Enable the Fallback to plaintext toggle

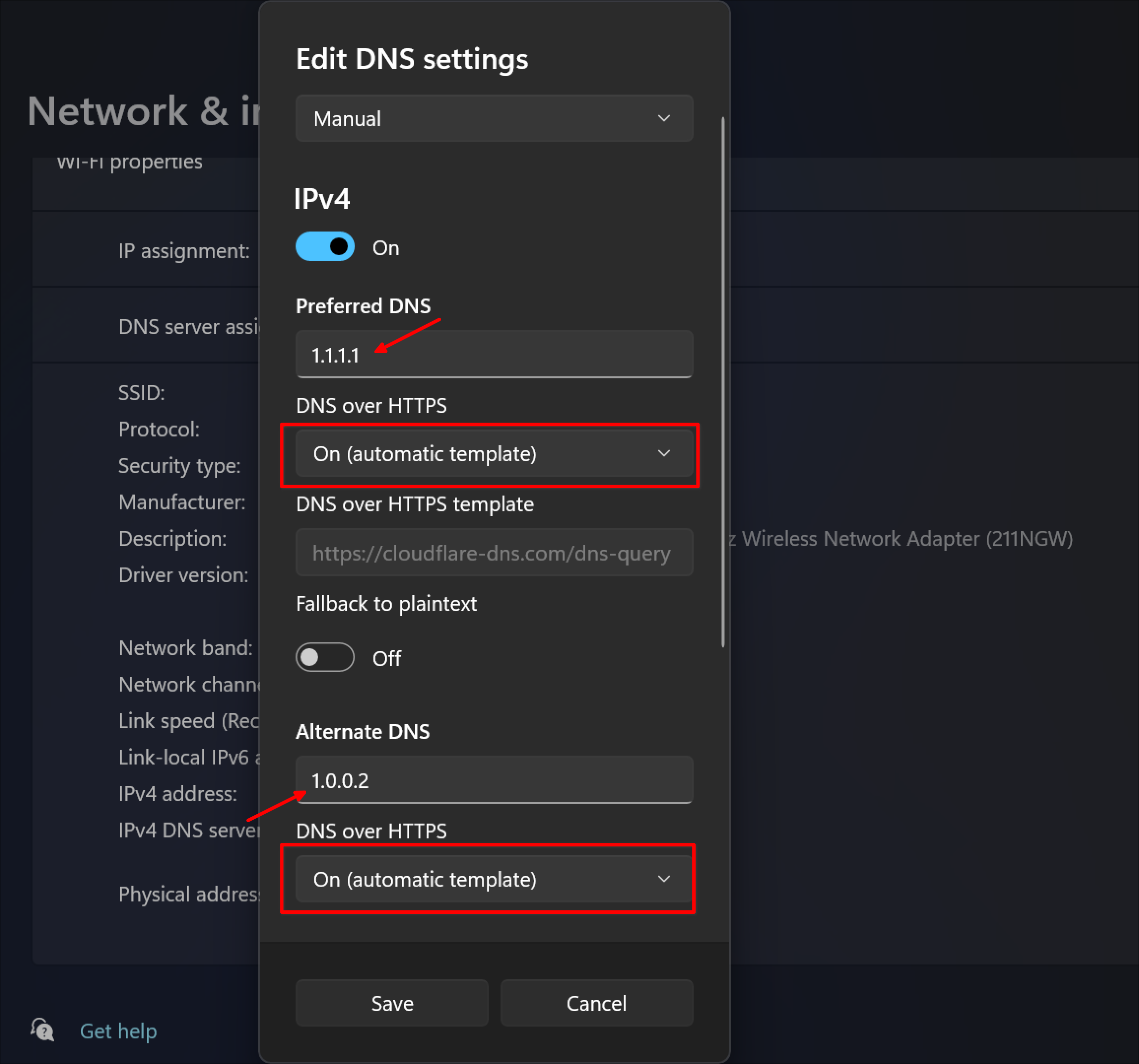pyautogui.click(x=325, y=657)
